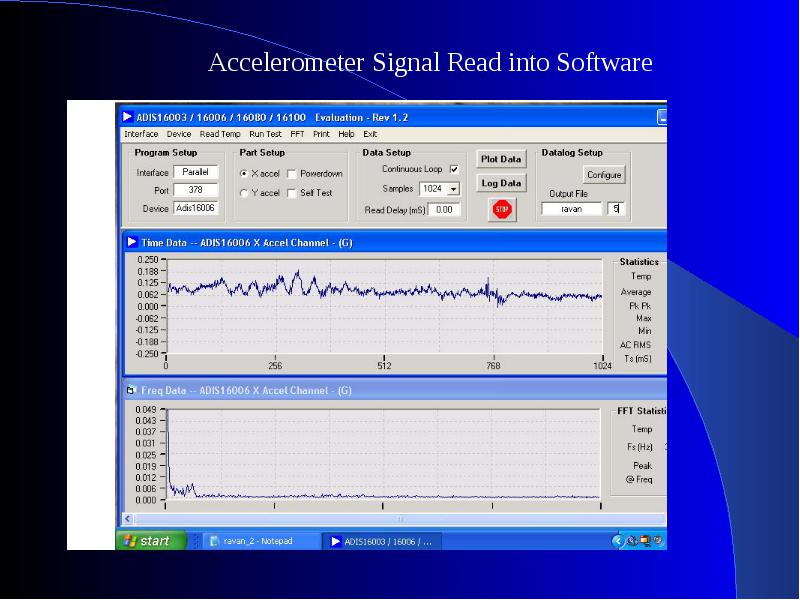This screenshot has width=800, height=600.
Task: Open the Windows start button
Action: [151, 541]
